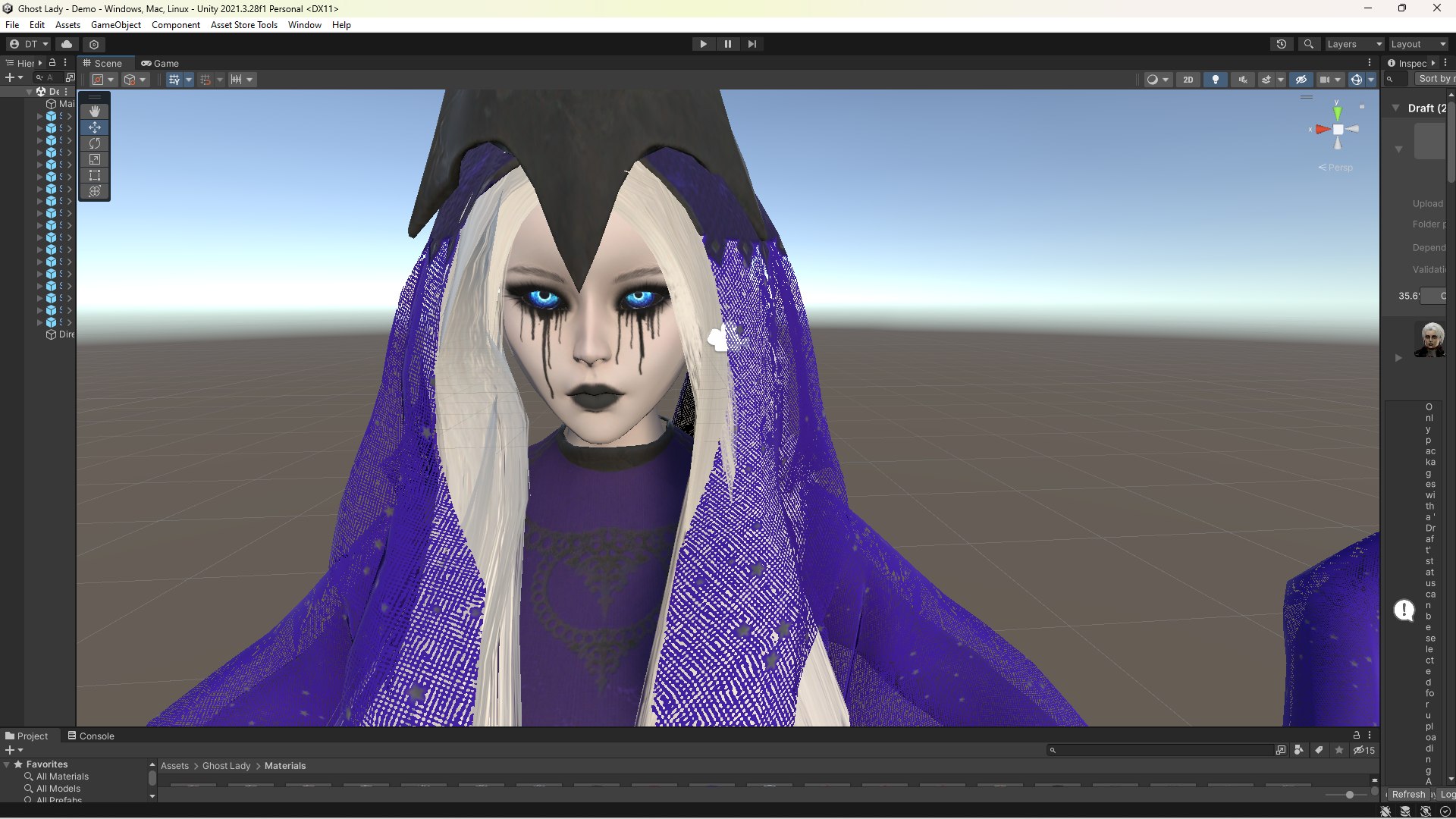Screen dimensions: 1456x819
Task: Open the Asset Store Tools menu
Action: pyautogui.click(x=244, y=25)
